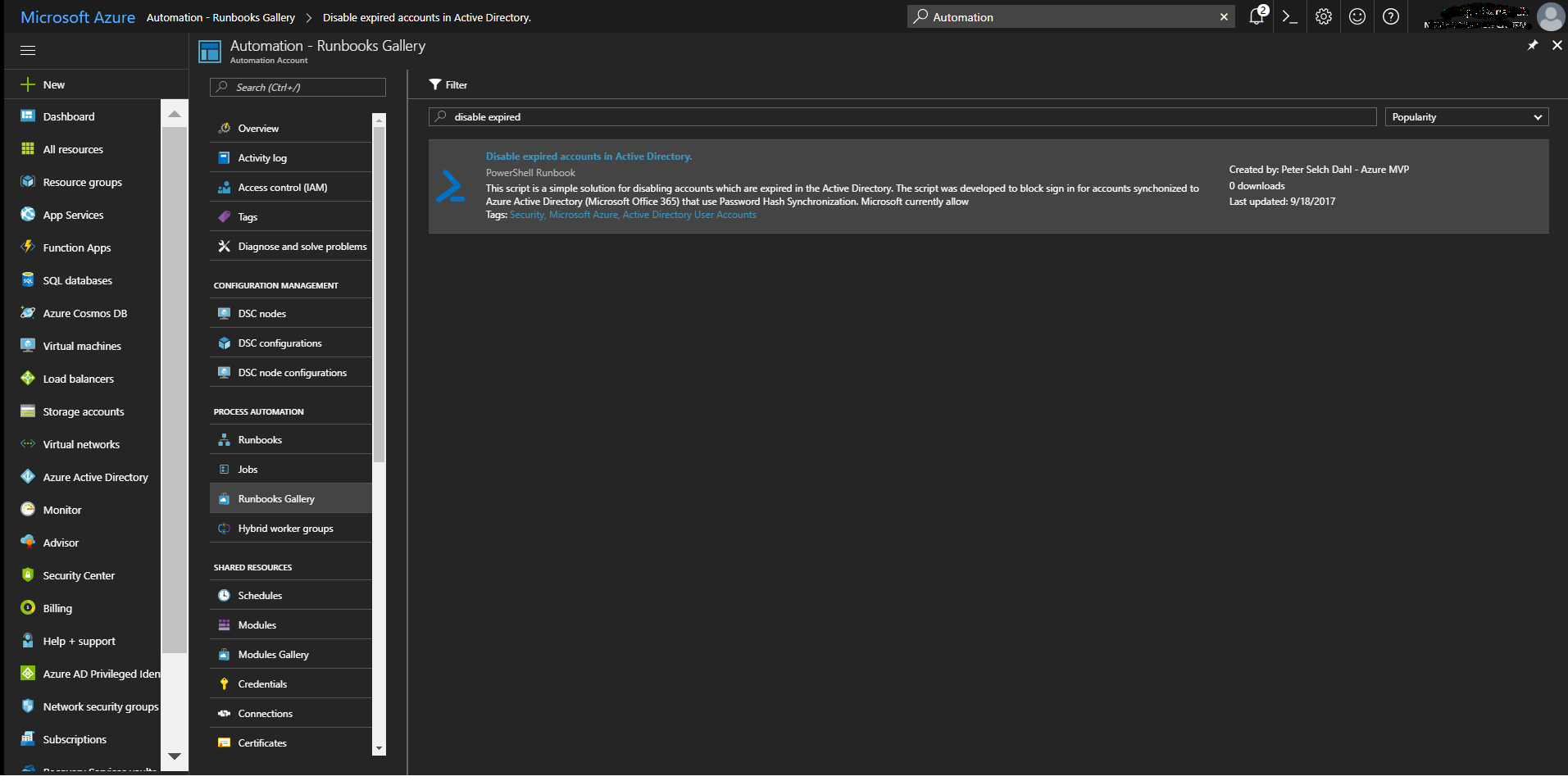Open portal settings gear icon
Screen dimensions: 1568x781
click(x=1324, y=16)
